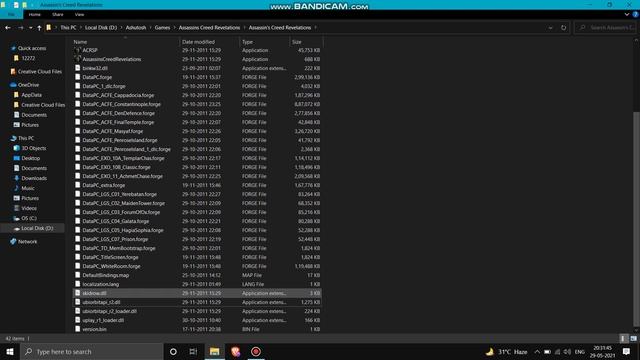
Task: Click the file list vertical scrollbar
Action: [x=636, y=218]
